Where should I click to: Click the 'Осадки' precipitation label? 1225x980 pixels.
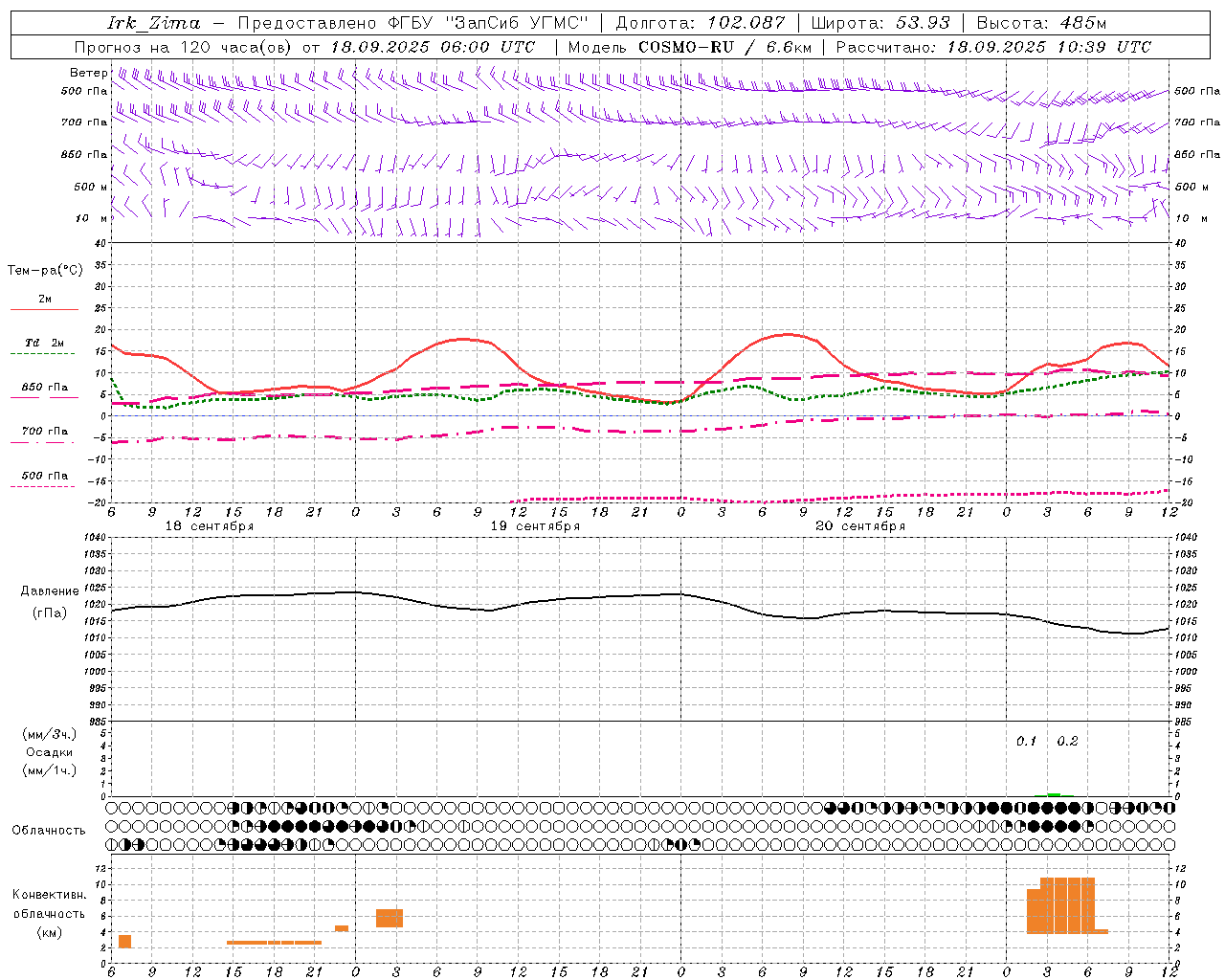(50, 752)
